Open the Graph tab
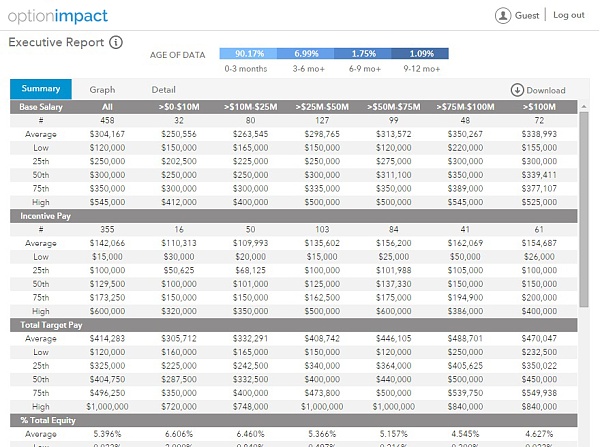Screen dimensions: 600x447 102,89
